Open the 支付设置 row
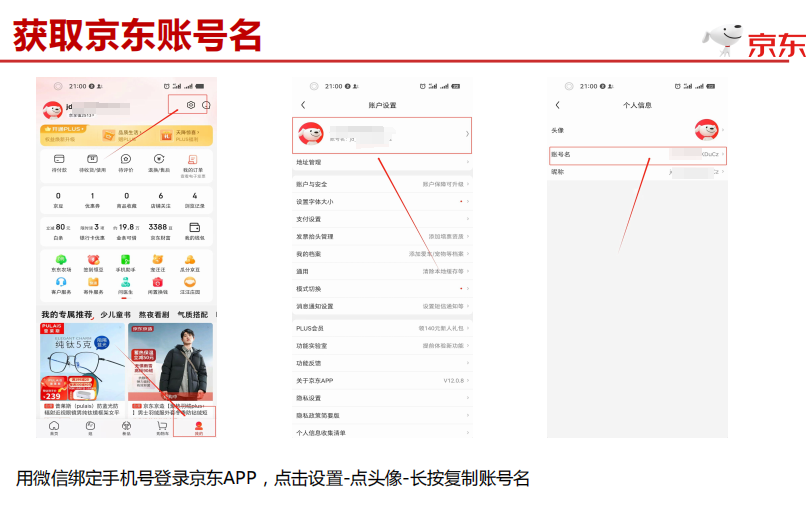 382,219
